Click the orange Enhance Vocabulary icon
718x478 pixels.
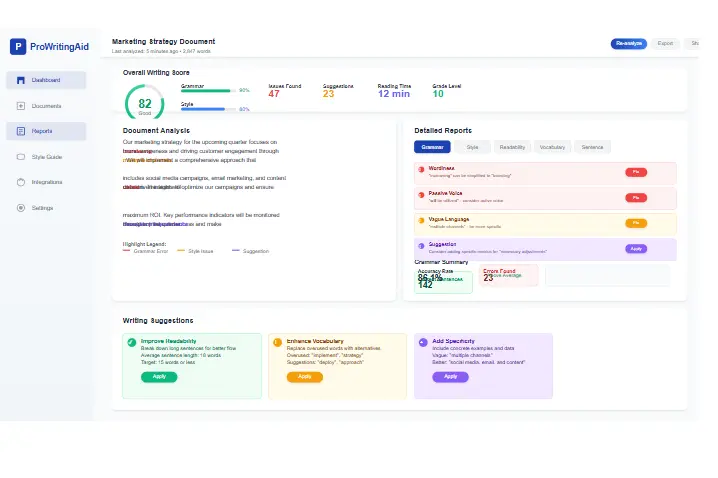277,342
